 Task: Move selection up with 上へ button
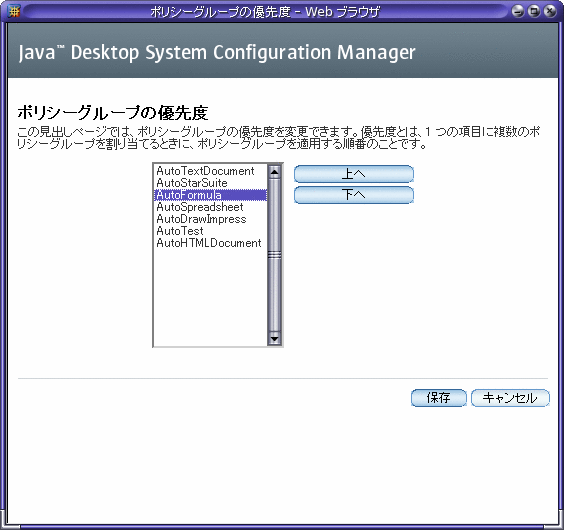click(x=354, y=174)
